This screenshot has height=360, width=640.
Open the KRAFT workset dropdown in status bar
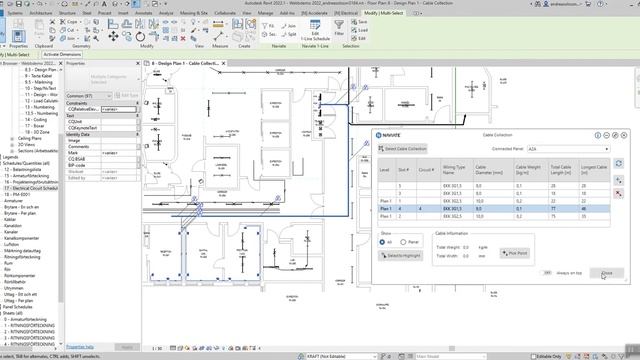341,356
